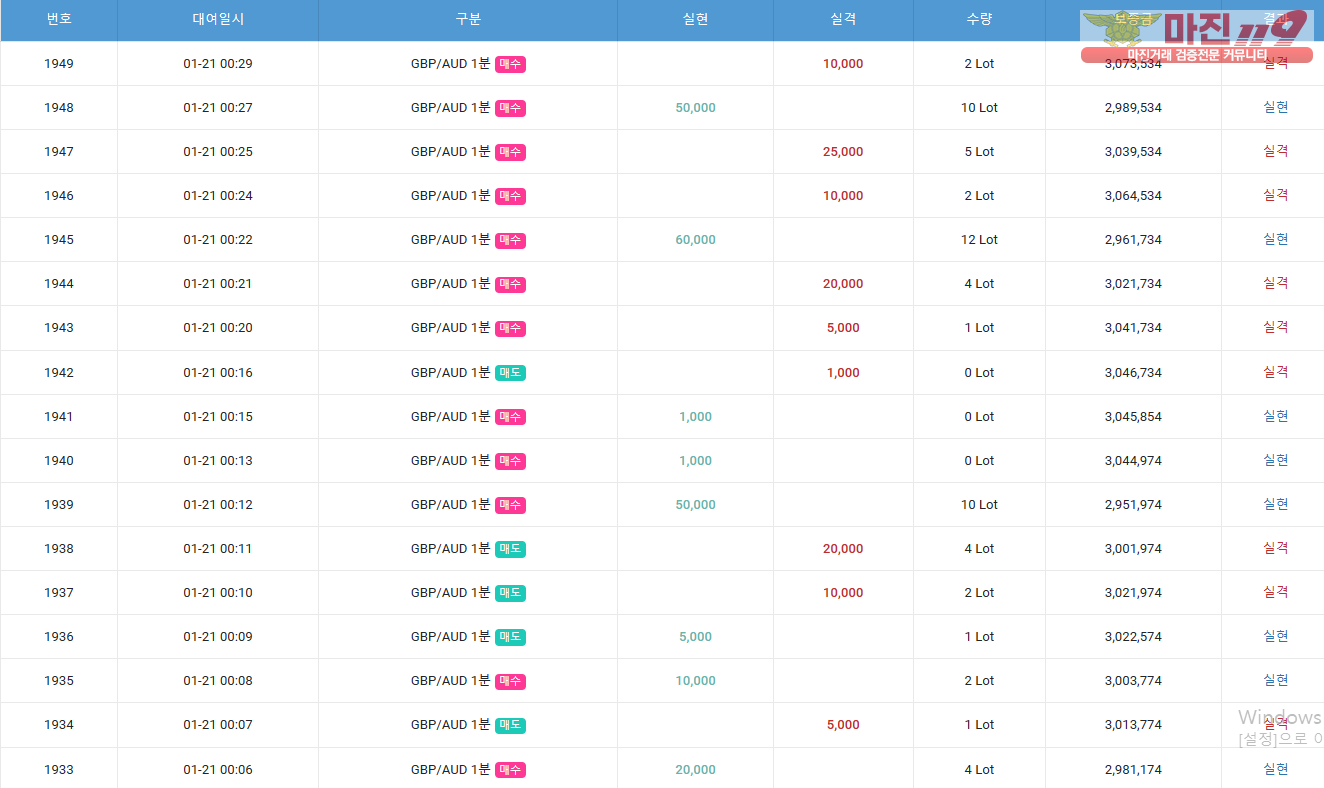Click the 매수 badge in row 1945
1324x788 pixels.
pyautogui.click(x=510, y=240)
